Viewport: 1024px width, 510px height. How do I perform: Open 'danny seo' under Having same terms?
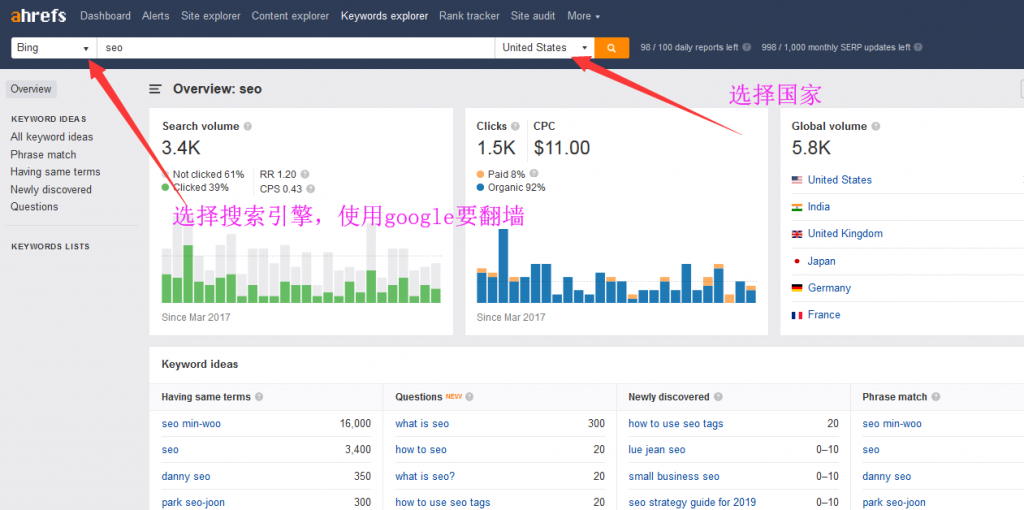coord(186,477)
